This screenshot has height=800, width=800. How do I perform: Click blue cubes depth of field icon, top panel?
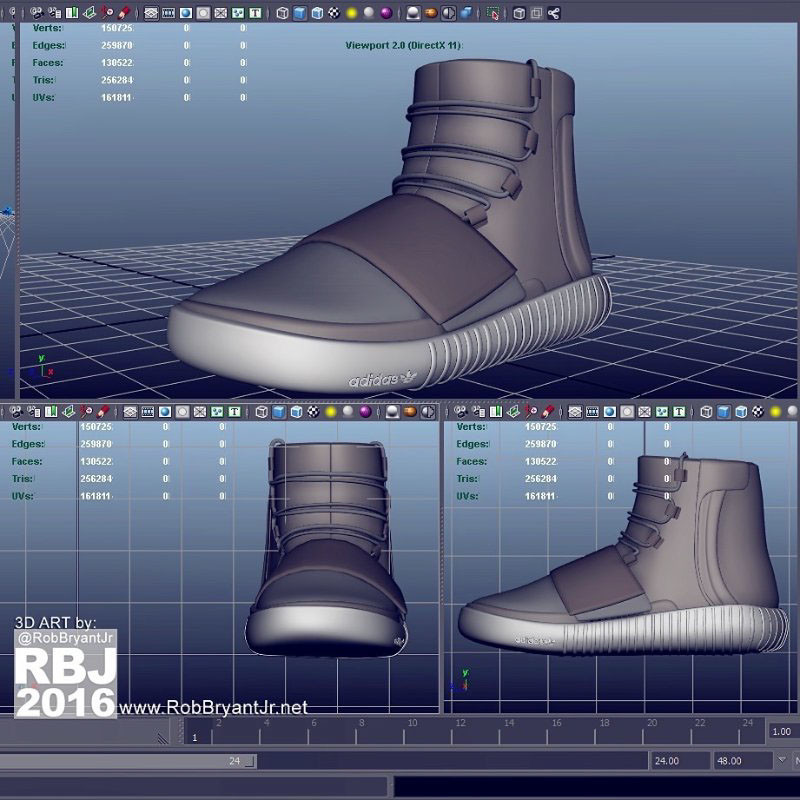coord(466,13)
